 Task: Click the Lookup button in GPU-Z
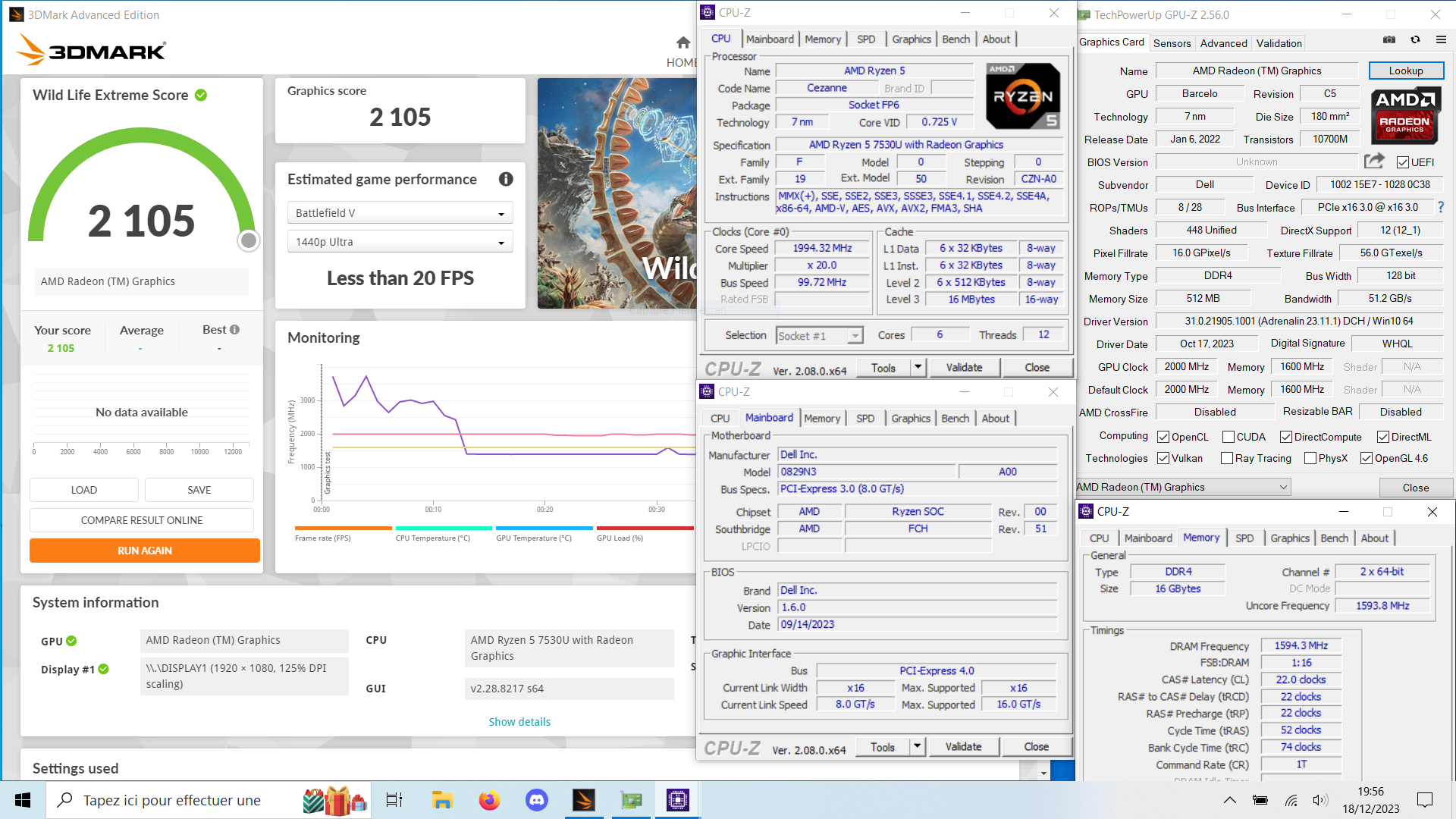pos(1406,71)
